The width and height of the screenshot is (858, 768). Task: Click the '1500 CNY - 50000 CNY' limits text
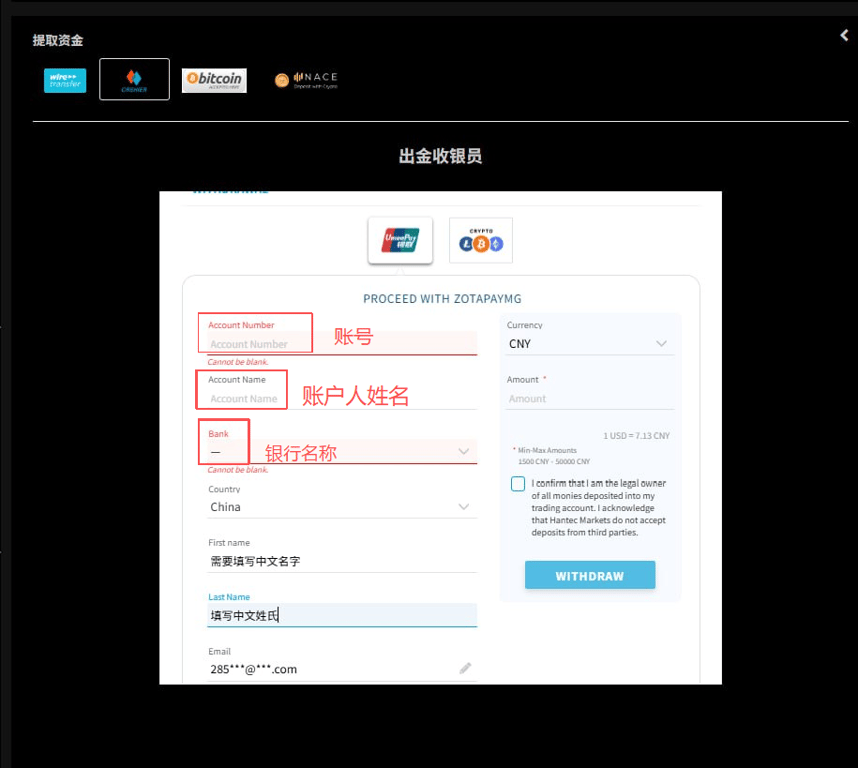(x=554, y=462)
